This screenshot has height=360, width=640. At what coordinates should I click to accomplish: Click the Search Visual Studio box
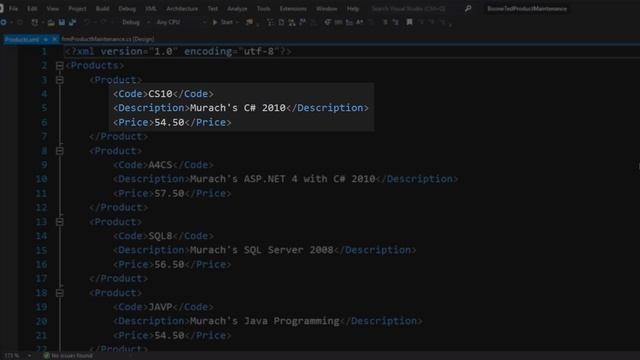408,9
